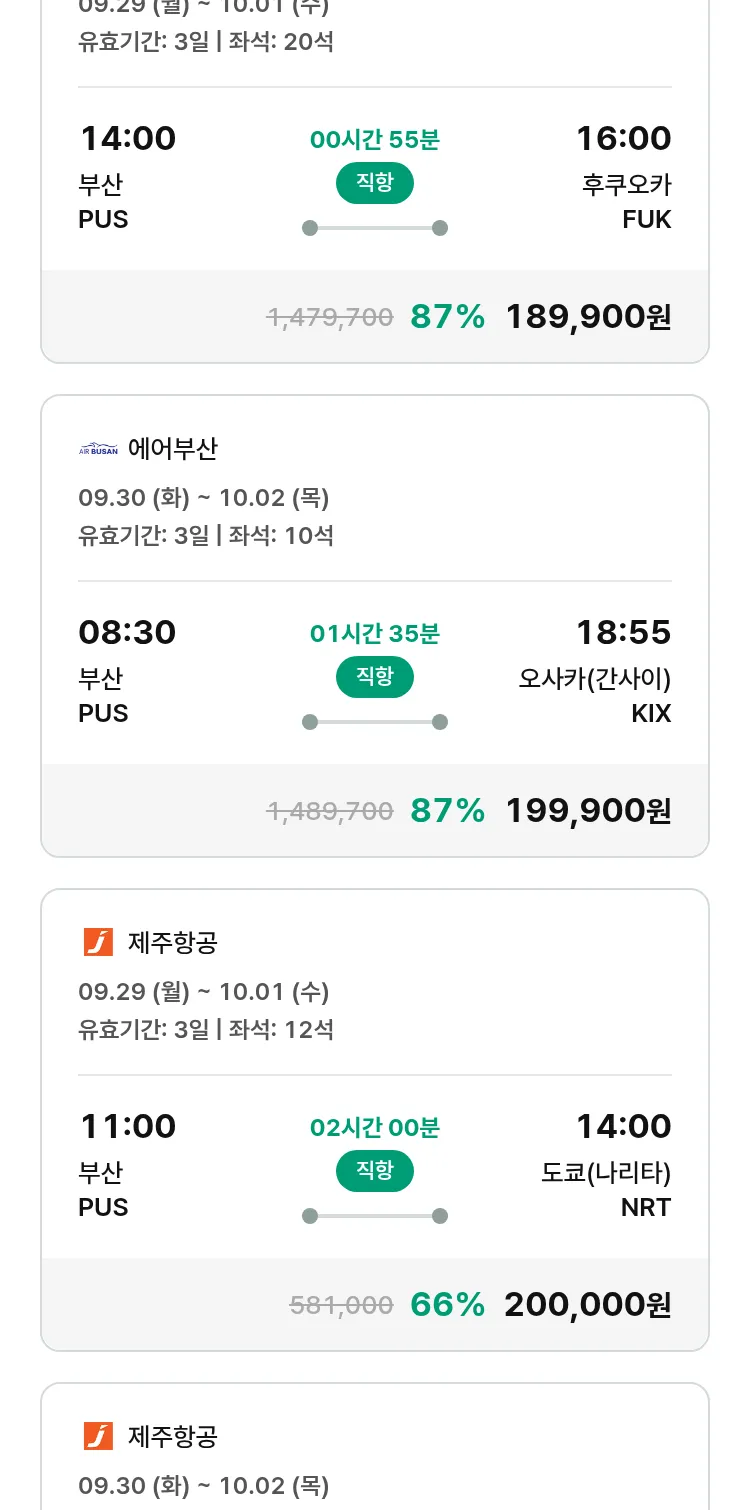The height and width of the screenshot is (1510, 750).
Task: Open the 에어부산 airline name link
Action: pos(172,449)
